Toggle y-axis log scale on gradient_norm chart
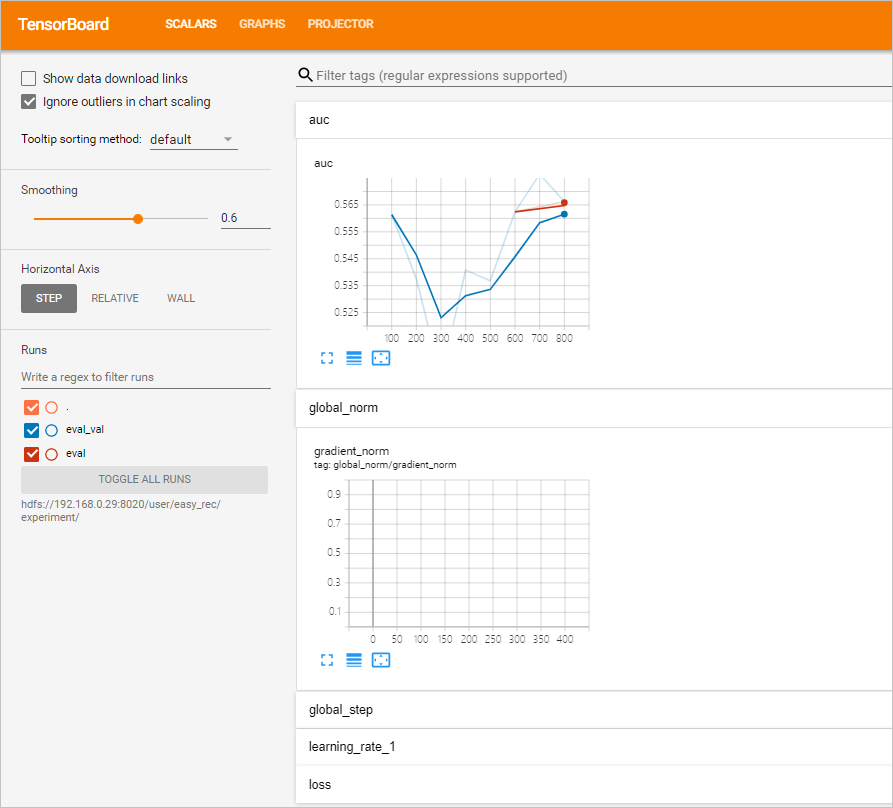This screenshot has width=893, height=808. pyautogui.click(x=354, y=660)
